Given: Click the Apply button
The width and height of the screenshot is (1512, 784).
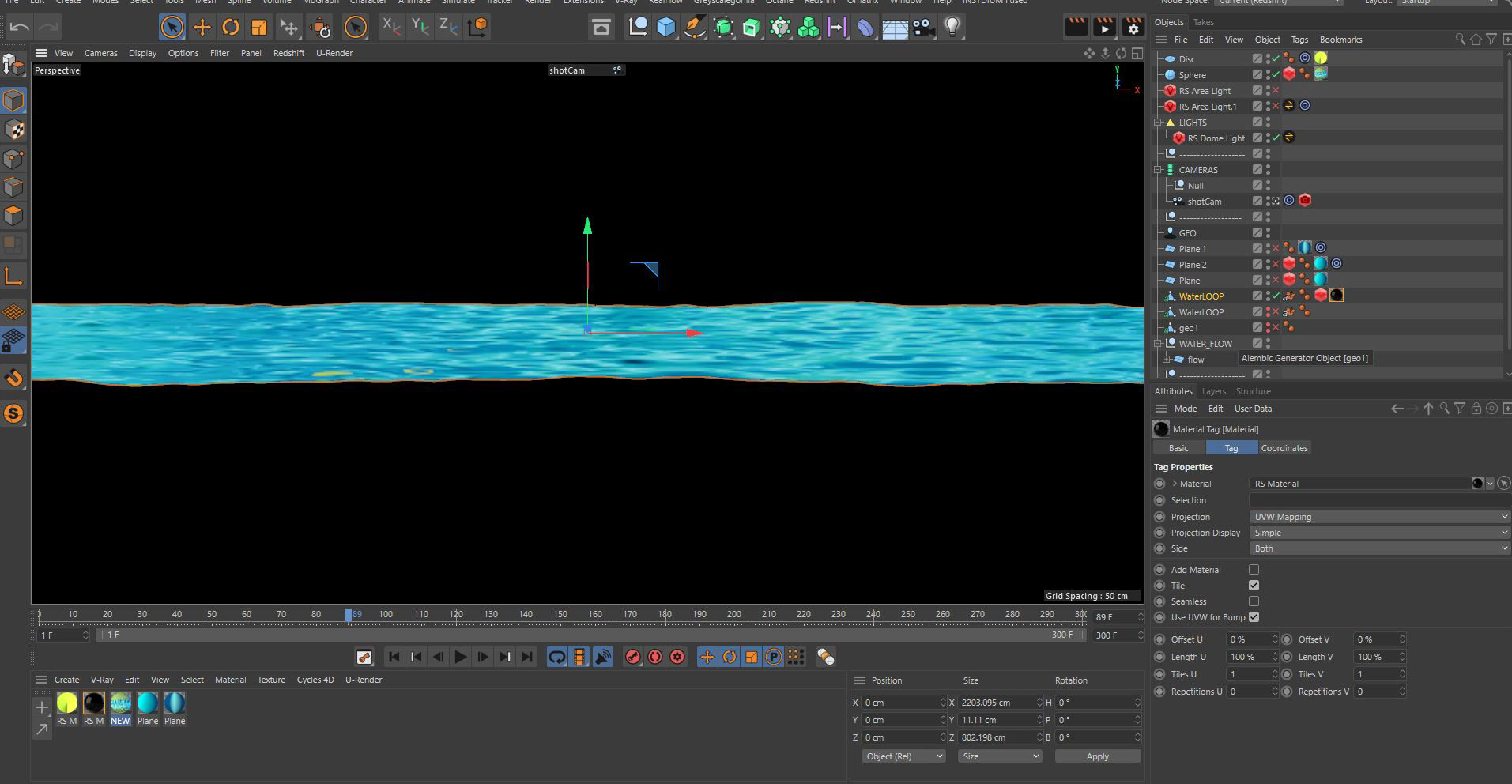Looking at the screenshot, I should coord(1097,756).
